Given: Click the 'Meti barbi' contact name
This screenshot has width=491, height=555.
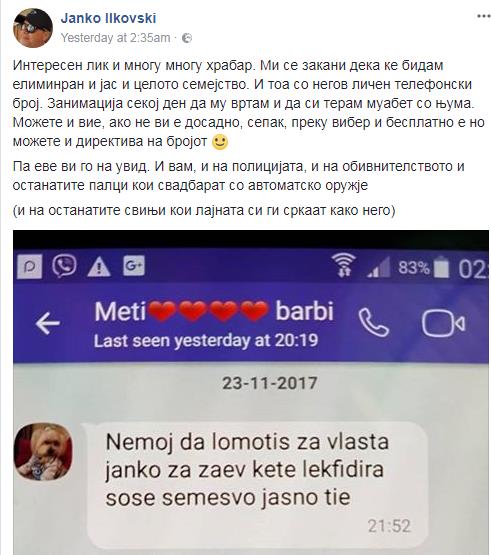Looking at the screenshot, I should [x=214, y=311].
